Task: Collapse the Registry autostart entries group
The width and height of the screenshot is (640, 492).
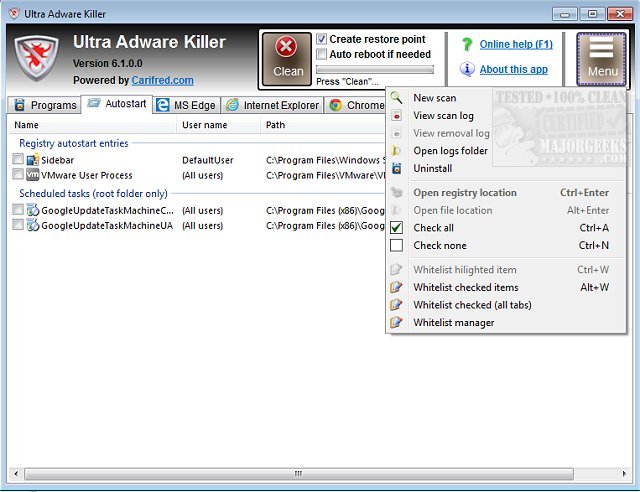Action: pos(73,143)
